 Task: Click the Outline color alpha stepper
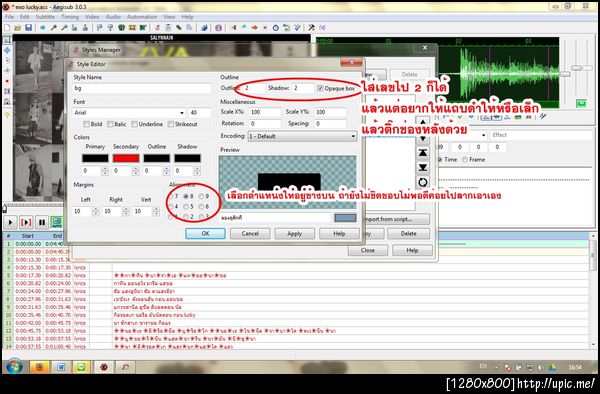166,171
